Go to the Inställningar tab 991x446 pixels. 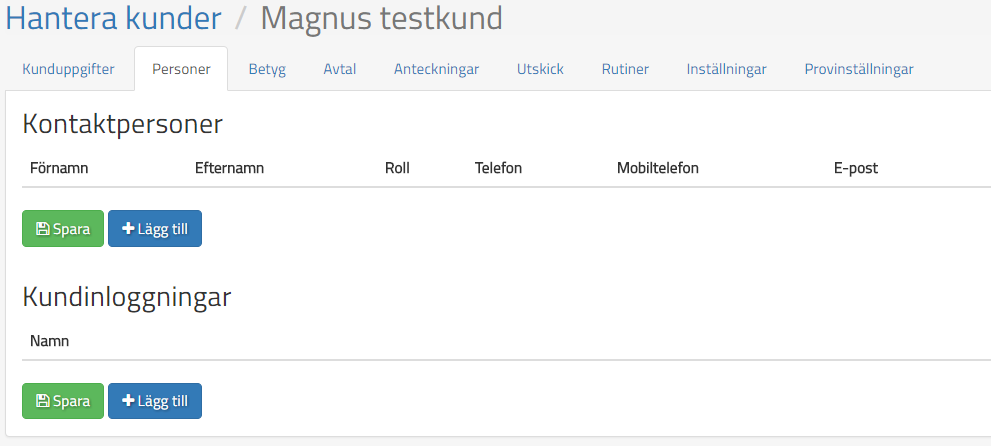[x=727, y=69]
